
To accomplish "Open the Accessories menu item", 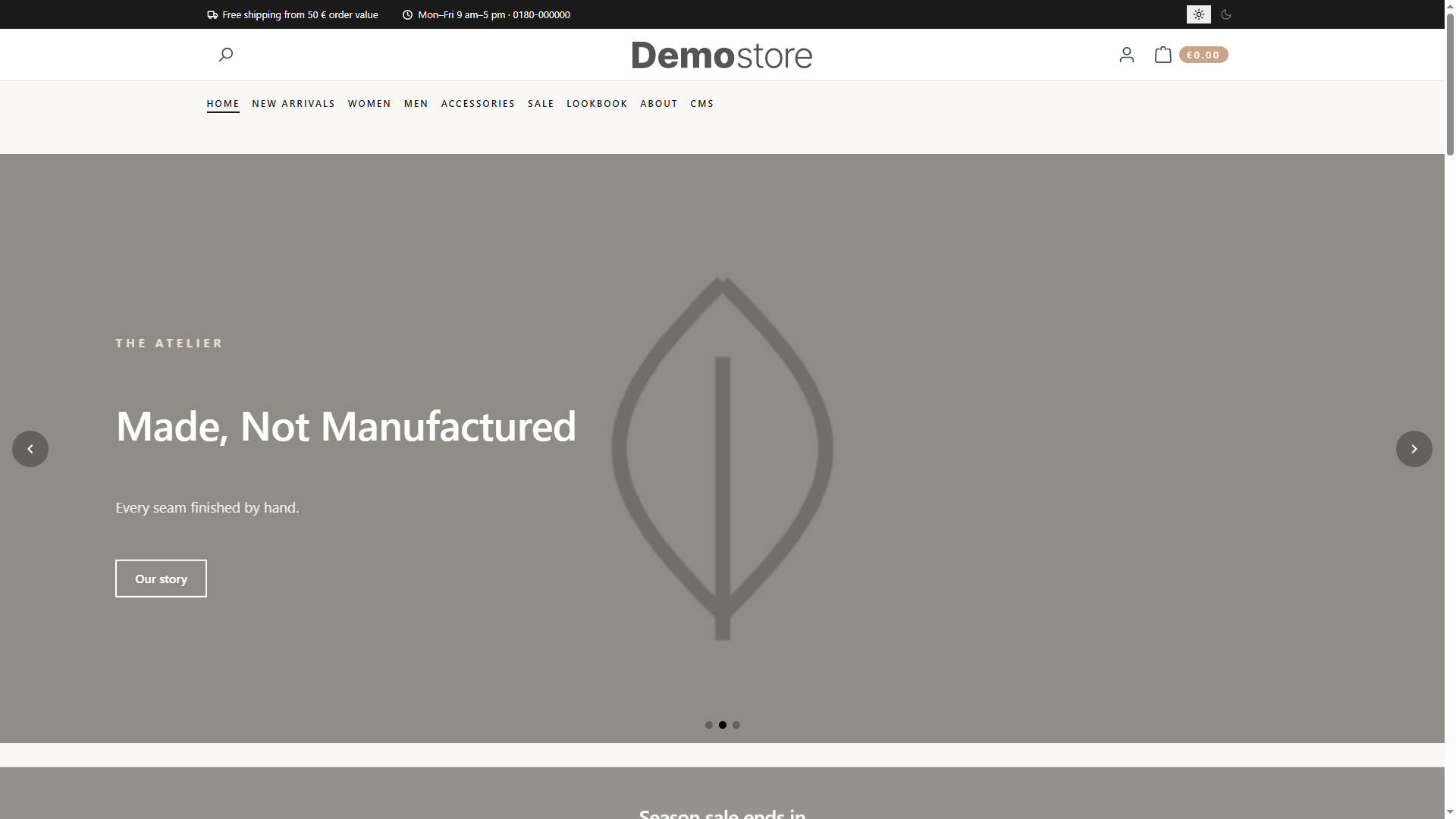I will point(478,104).
